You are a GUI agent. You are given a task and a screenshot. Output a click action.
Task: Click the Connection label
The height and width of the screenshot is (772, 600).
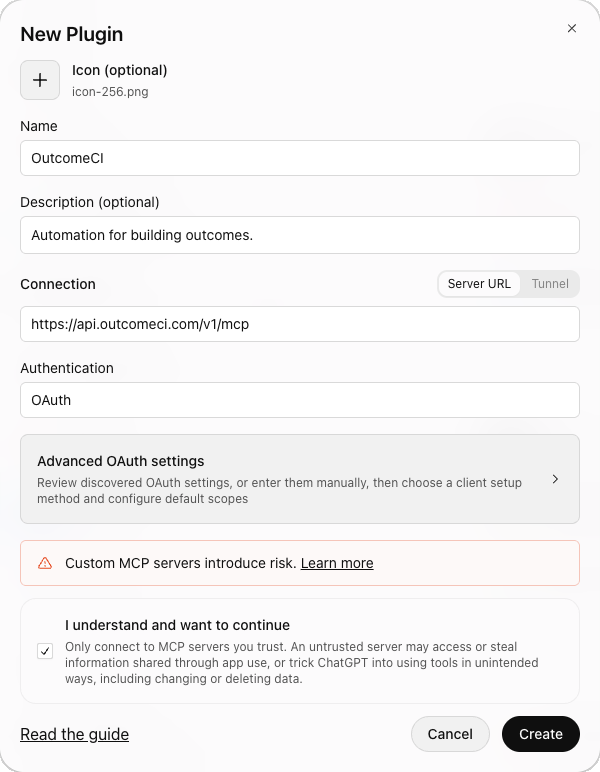pos(58,284)
